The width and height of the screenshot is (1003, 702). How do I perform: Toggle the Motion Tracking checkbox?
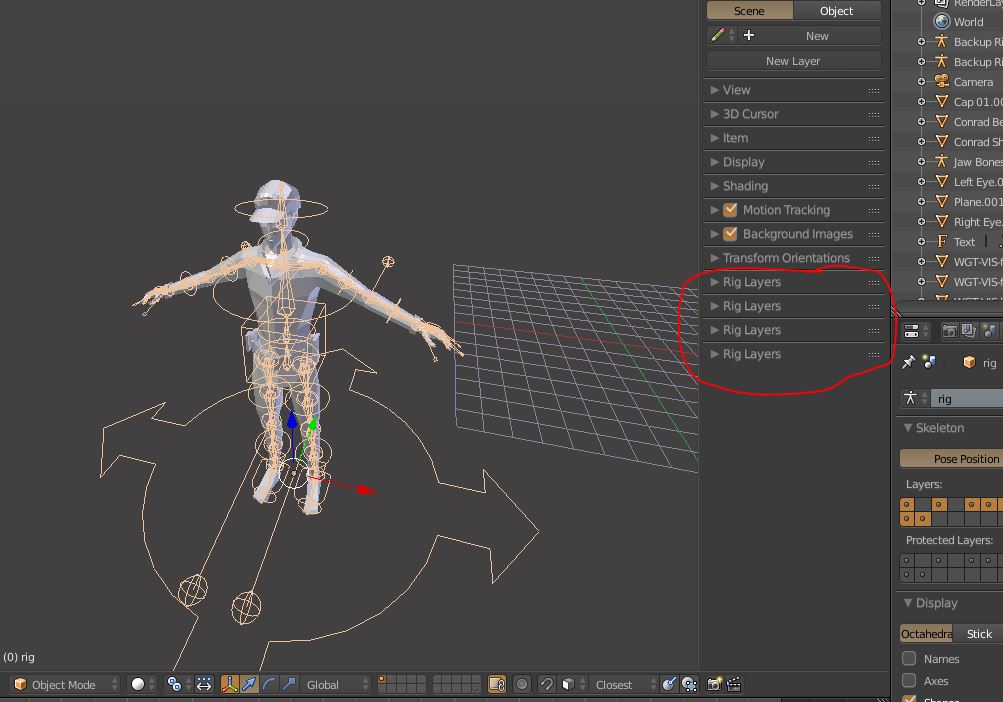point(729,210)
